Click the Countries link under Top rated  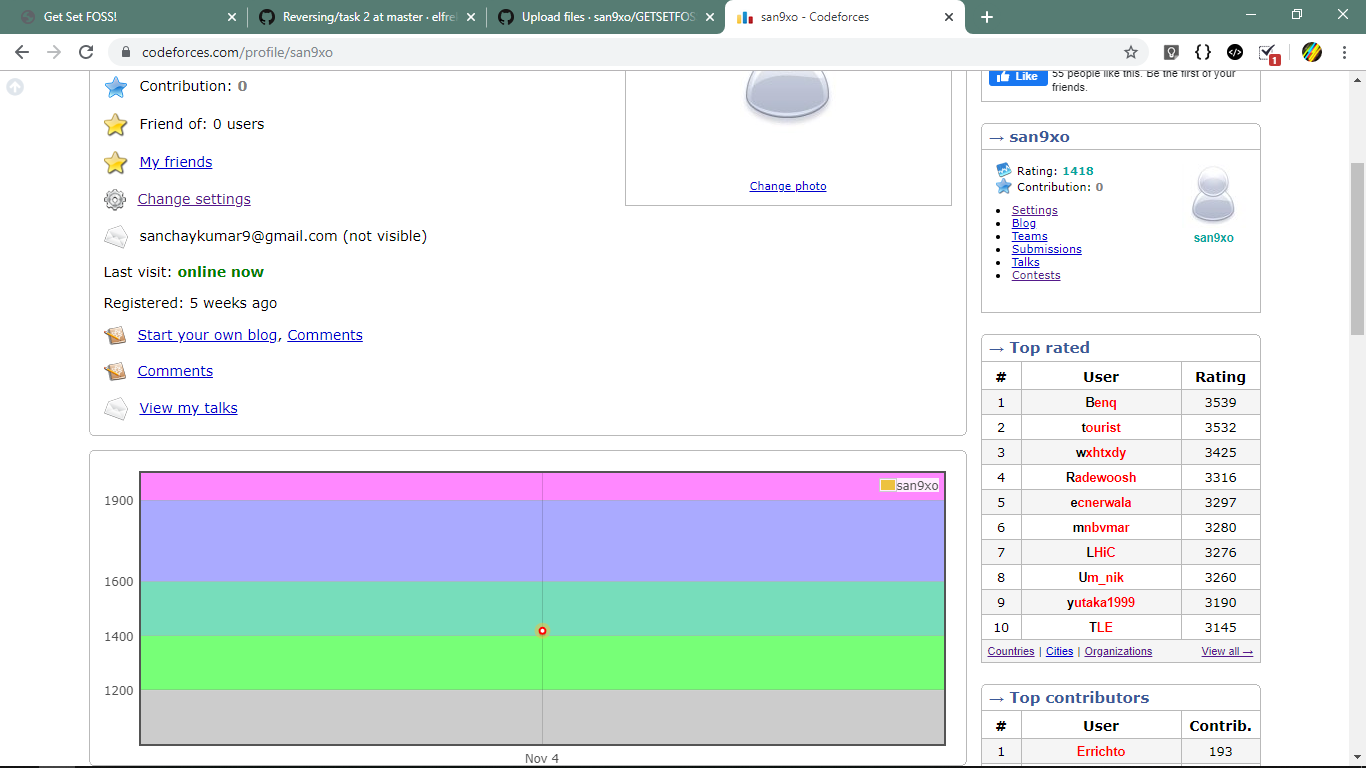coord(1011,651)
